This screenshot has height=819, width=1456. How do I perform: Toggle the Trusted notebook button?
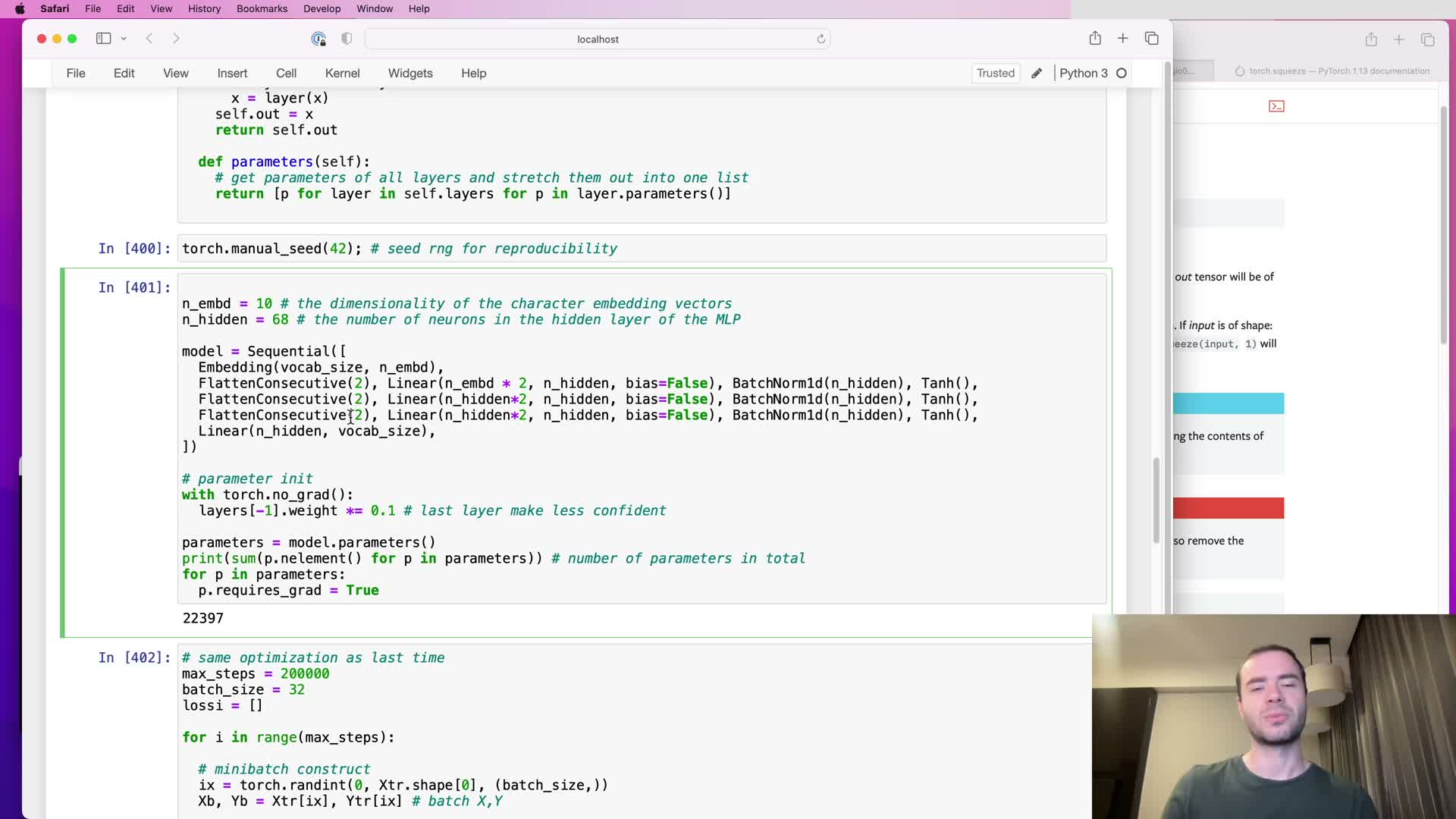(995, 74)
